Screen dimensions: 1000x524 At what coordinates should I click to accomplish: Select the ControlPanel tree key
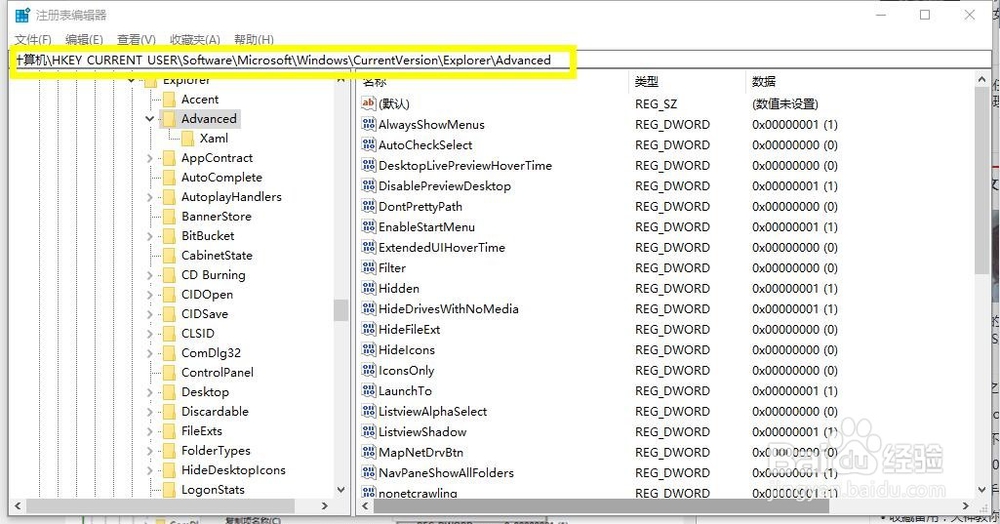click(217, 372)
